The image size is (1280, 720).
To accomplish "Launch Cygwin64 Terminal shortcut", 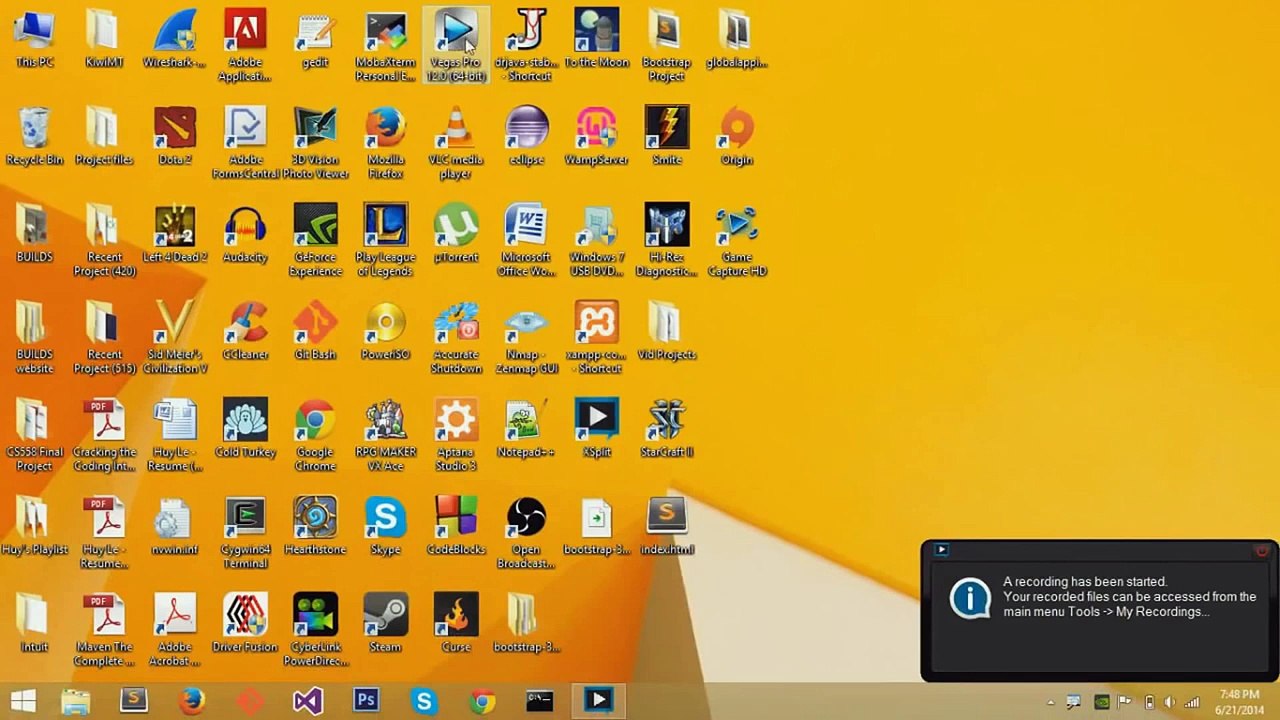I will pyautogui.click(x=245, y=531).
